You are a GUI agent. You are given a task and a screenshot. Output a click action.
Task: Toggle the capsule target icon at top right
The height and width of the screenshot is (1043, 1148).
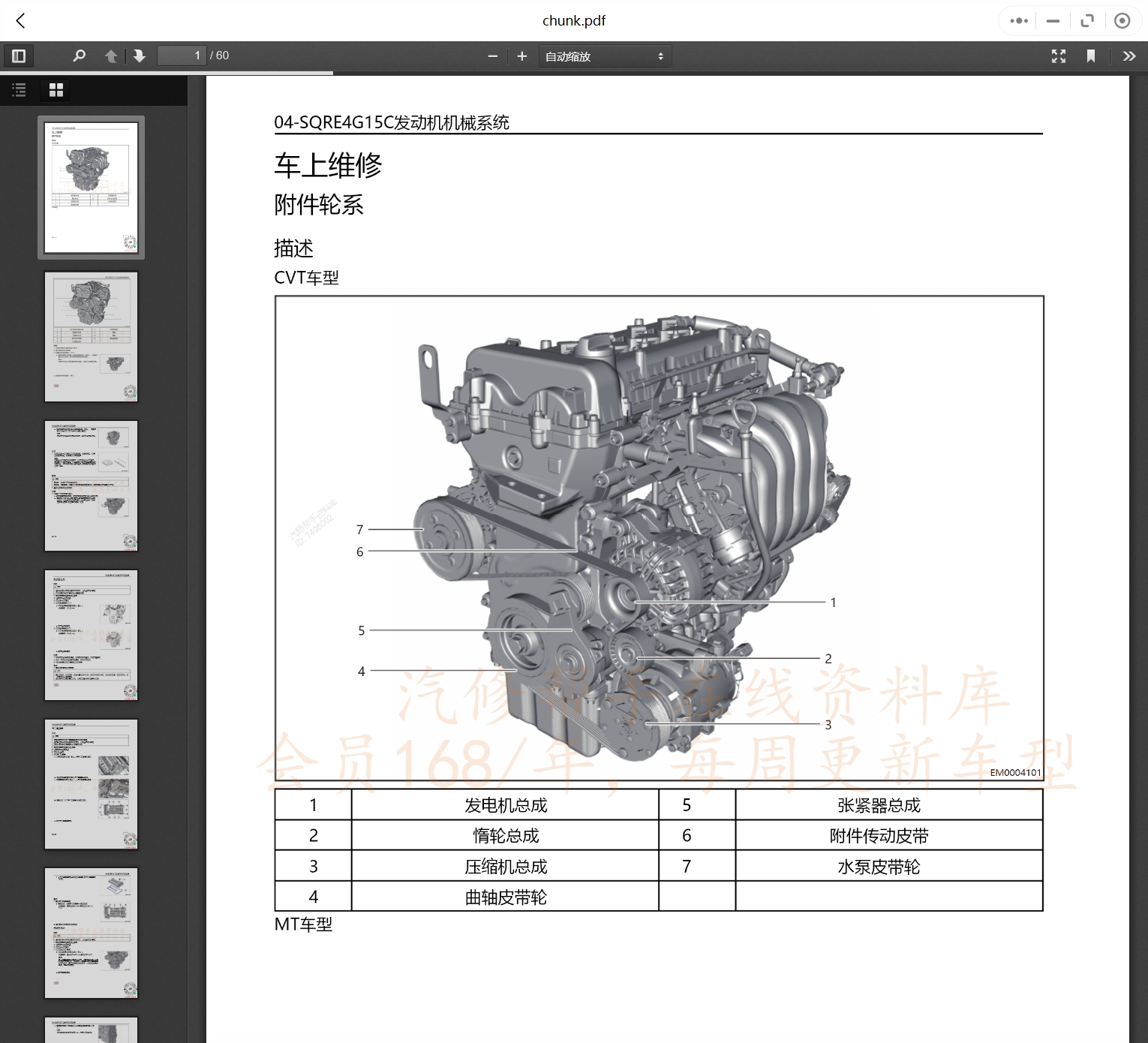pyautogui.click(x=1122, y=20)
